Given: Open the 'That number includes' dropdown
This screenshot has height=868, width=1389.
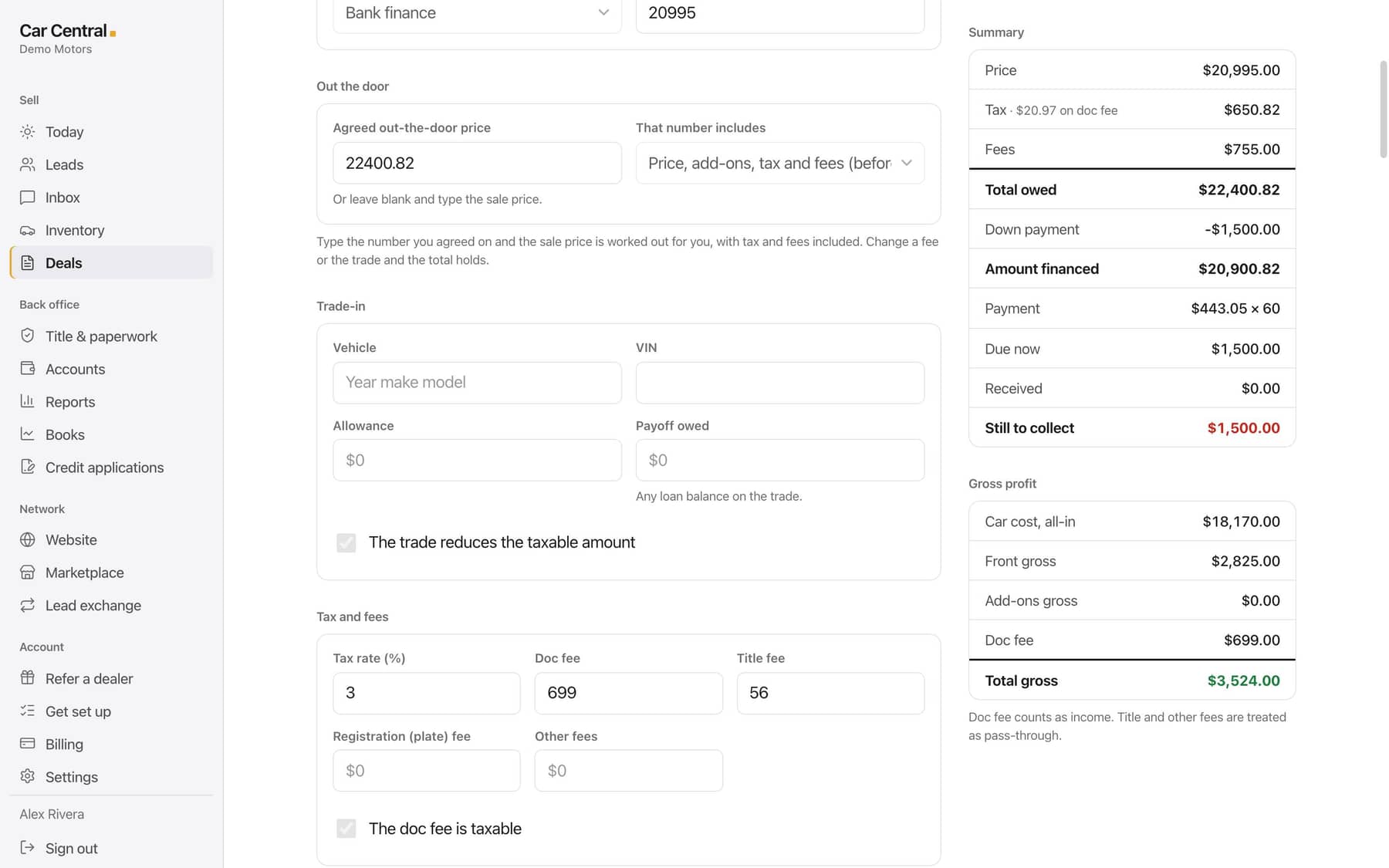Looking at the screenshot, I should pos(780,163).
